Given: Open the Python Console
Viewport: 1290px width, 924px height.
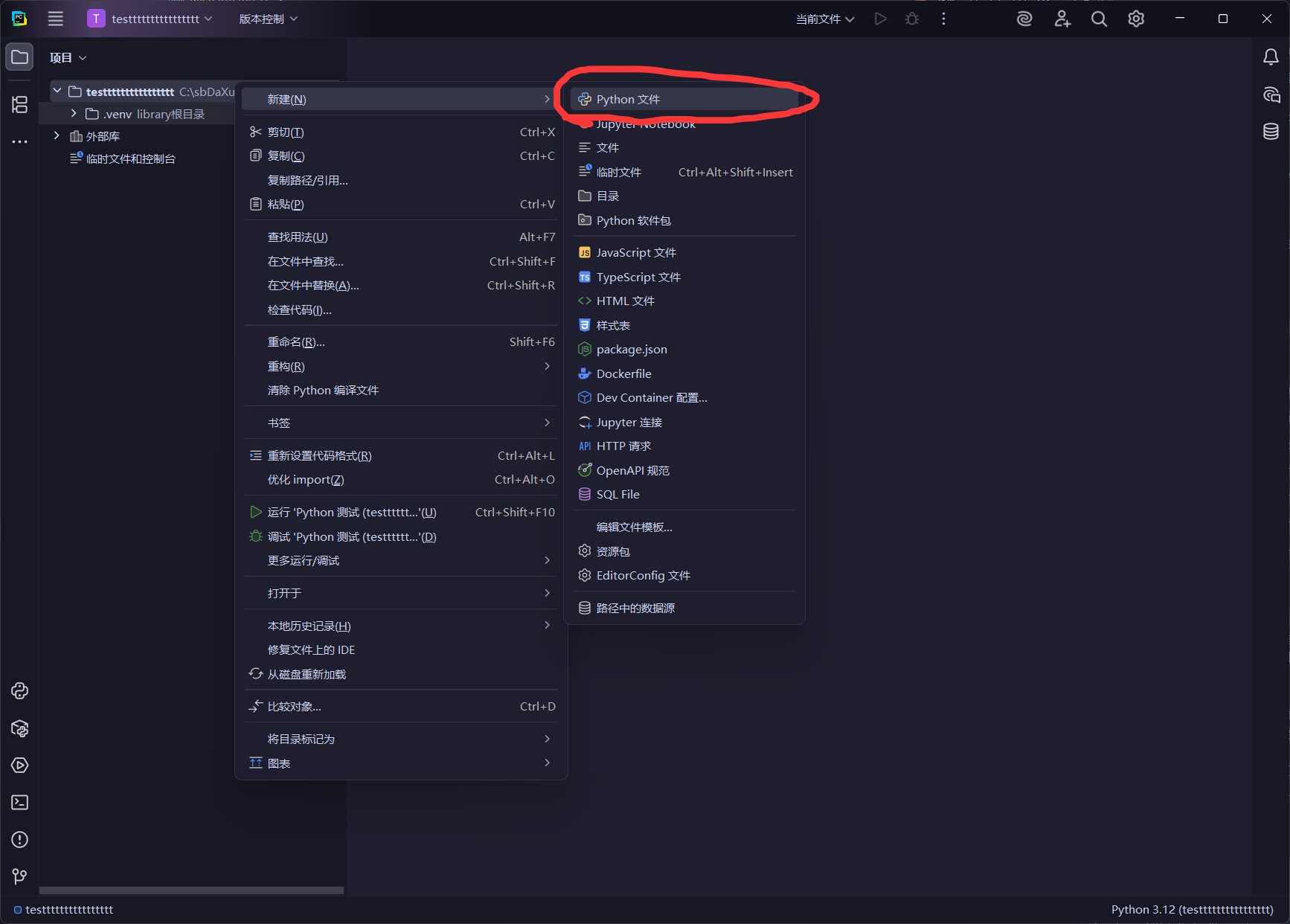Looking at the screenshot, I should (19, 691).
